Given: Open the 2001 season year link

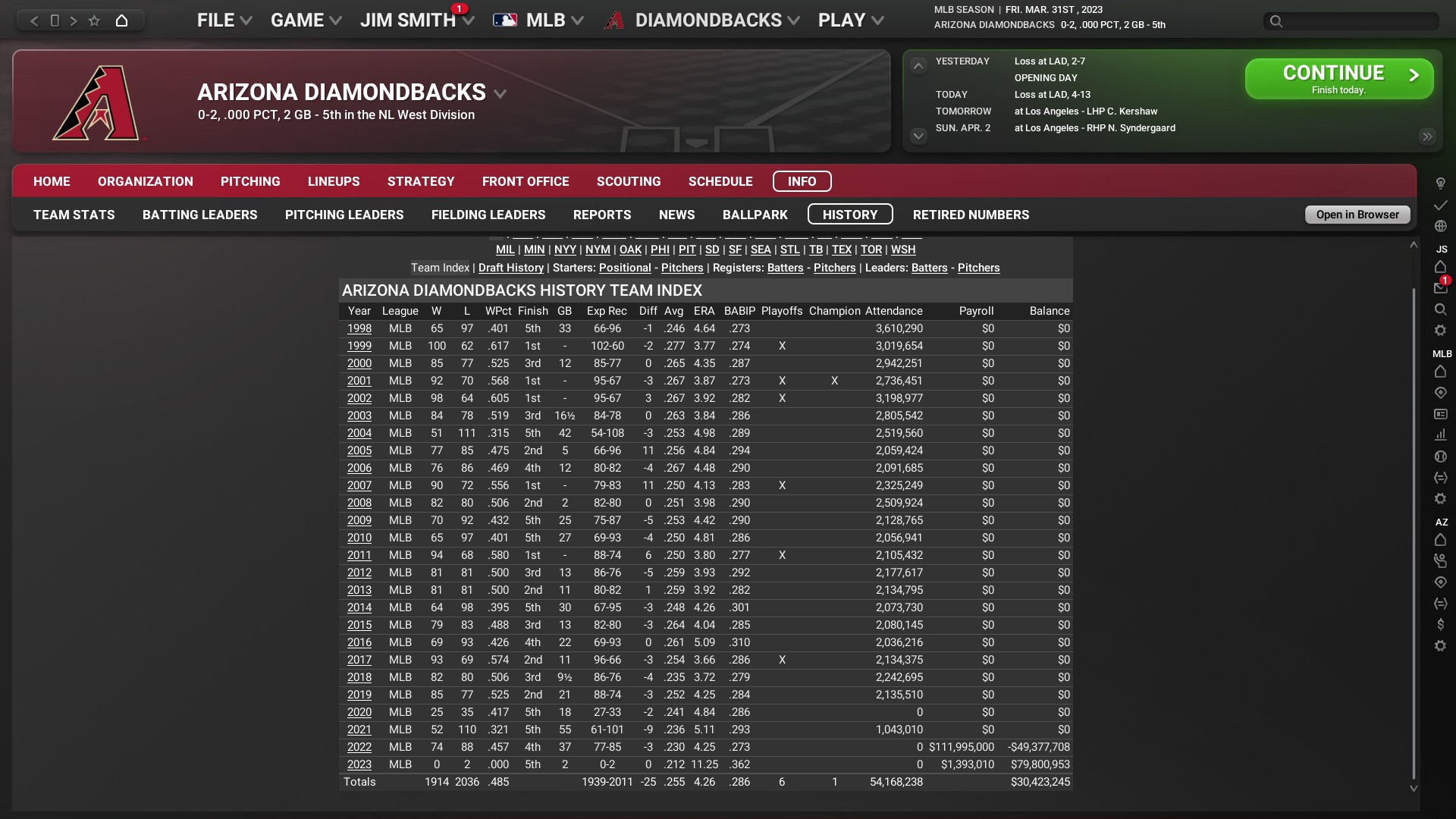Looking at the screenshot, I should (x=359, y=381).
